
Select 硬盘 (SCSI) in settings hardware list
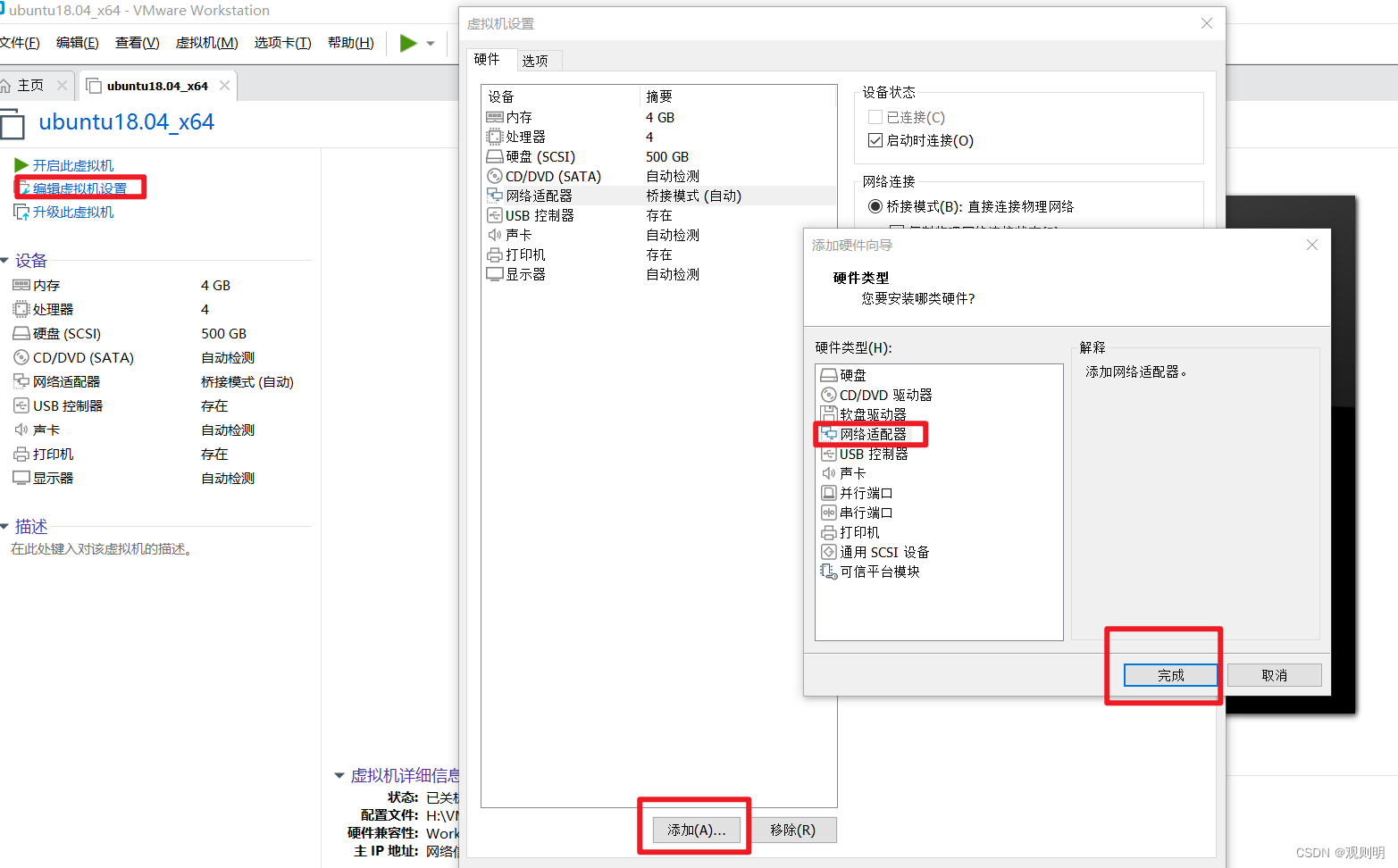point(659,156)
